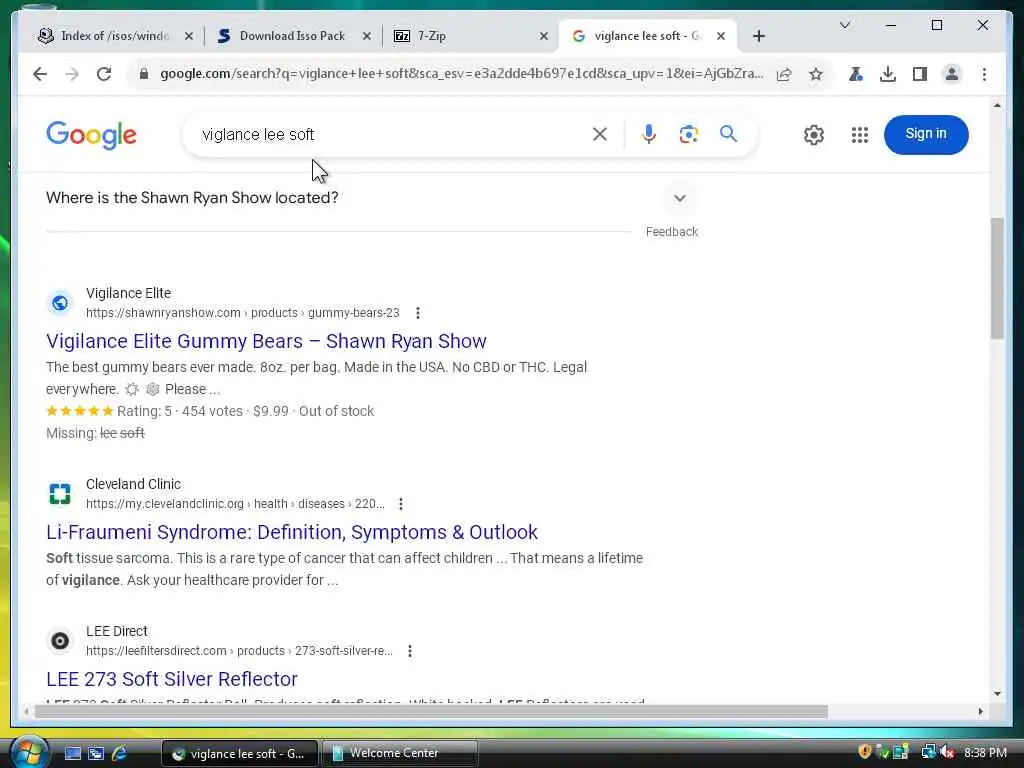Open a new tab with plus button
The image size is (1024, 768).
click(758, 37)
